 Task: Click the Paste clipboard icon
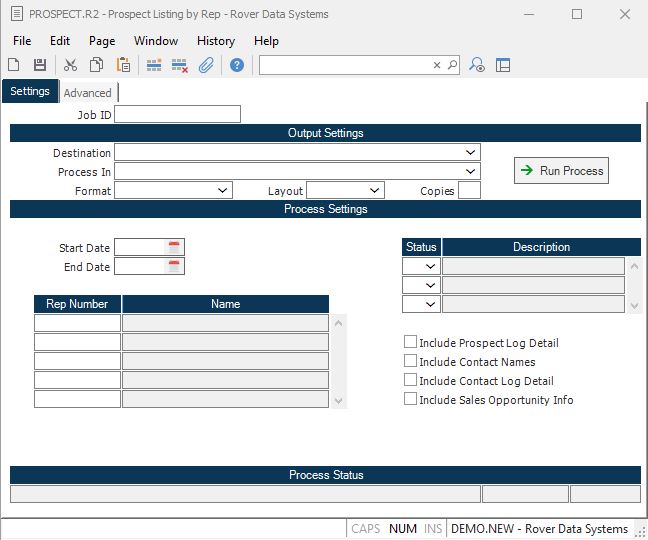coord(123,65)
